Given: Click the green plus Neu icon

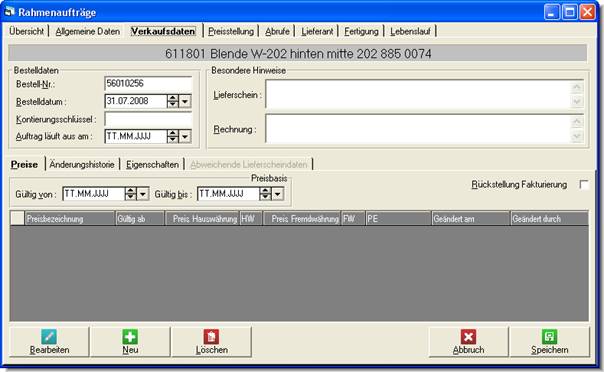Looking at the screenshot, I should coord(130,337).
